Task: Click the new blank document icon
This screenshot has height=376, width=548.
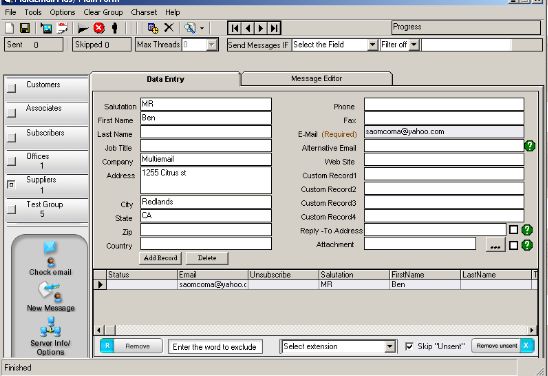Action: pyautogui.click(x=10, y=28)
